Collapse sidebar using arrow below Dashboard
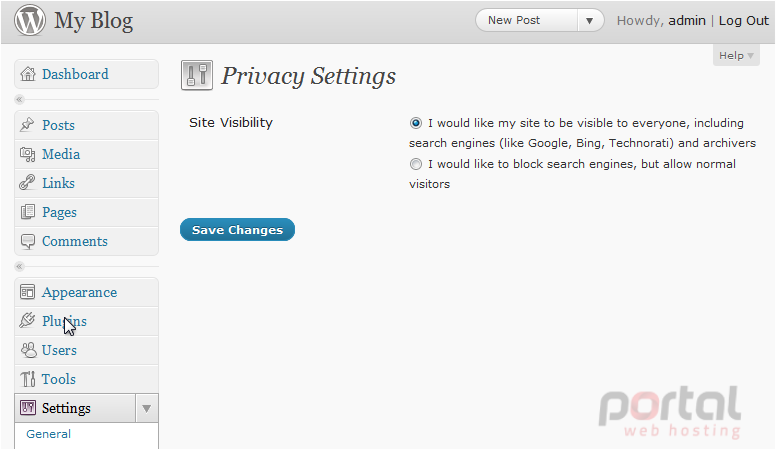Screen dimensions: 776x450 19,100
